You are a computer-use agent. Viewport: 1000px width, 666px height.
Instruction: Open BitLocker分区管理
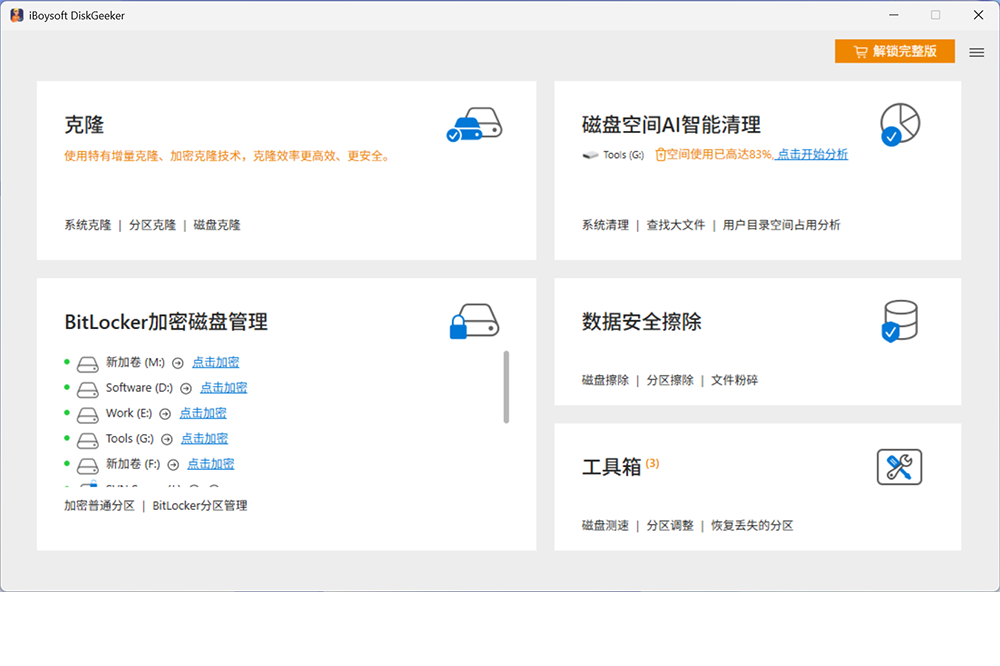point(200,506)
